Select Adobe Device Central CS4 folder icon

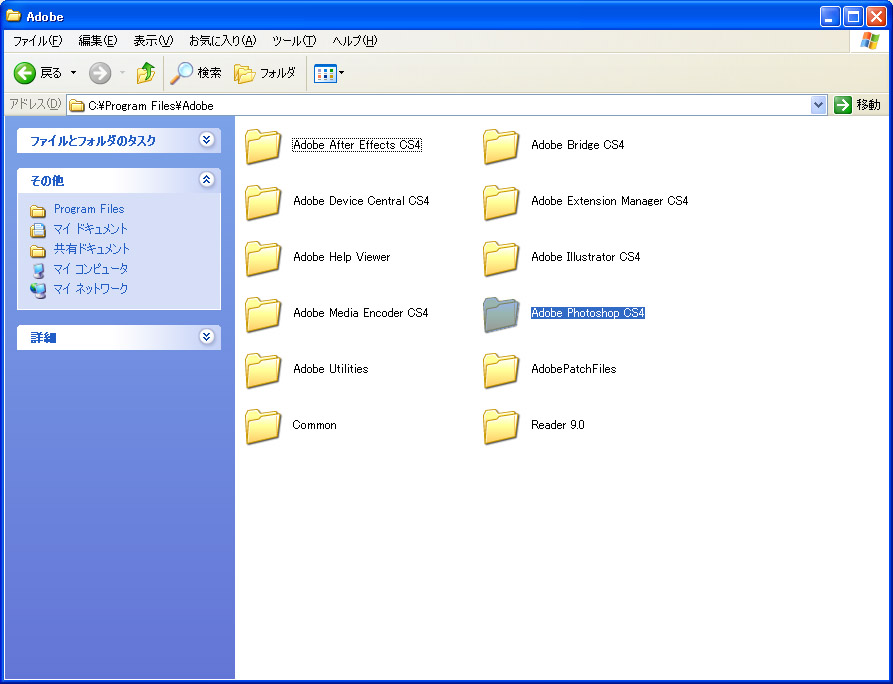pos(263,202)
